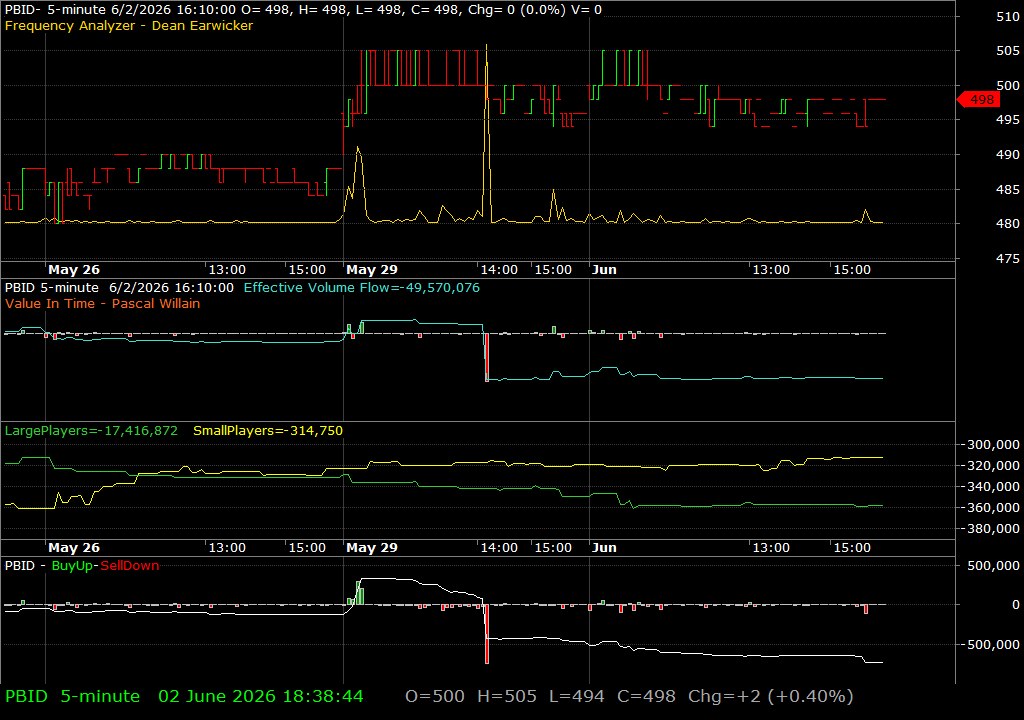
Task: Click the May 26 date marker on upper time axis
Action: tap(74, 270)
